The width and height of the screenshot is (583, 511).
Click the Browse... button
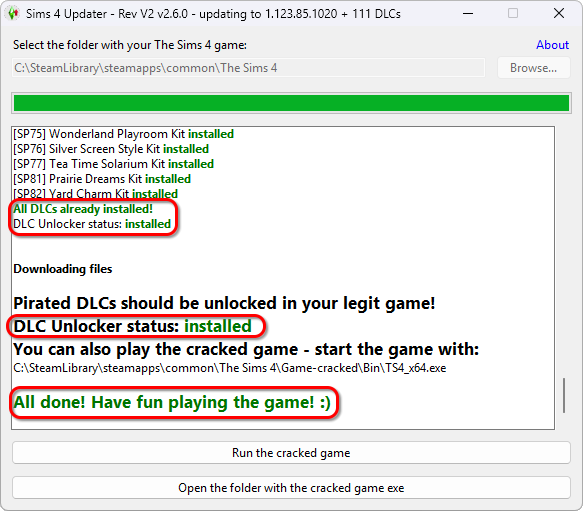coord(534,68)
